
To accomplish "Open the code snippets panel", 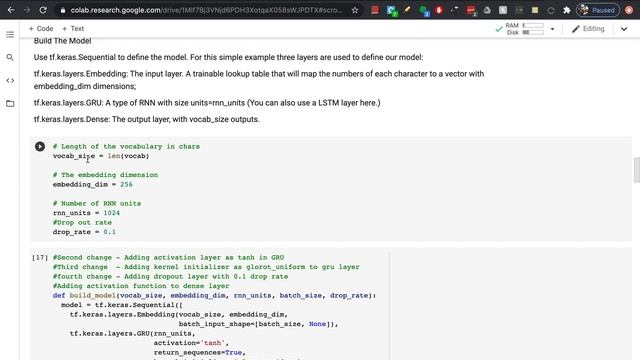I will point(10,80).
